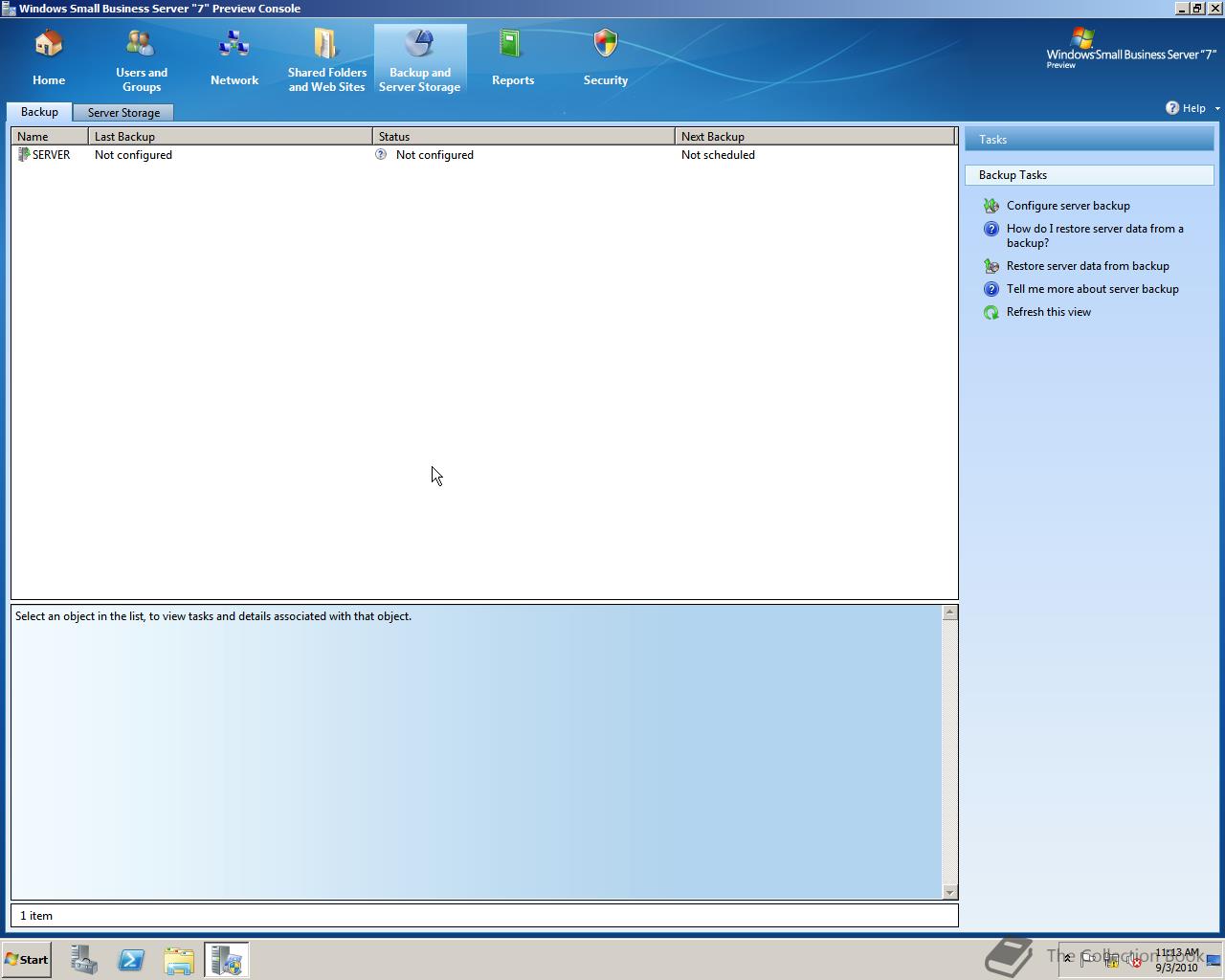Switch to the Backup tab
The width and height of the screenshot is (1225, 980).
(39, 112)
